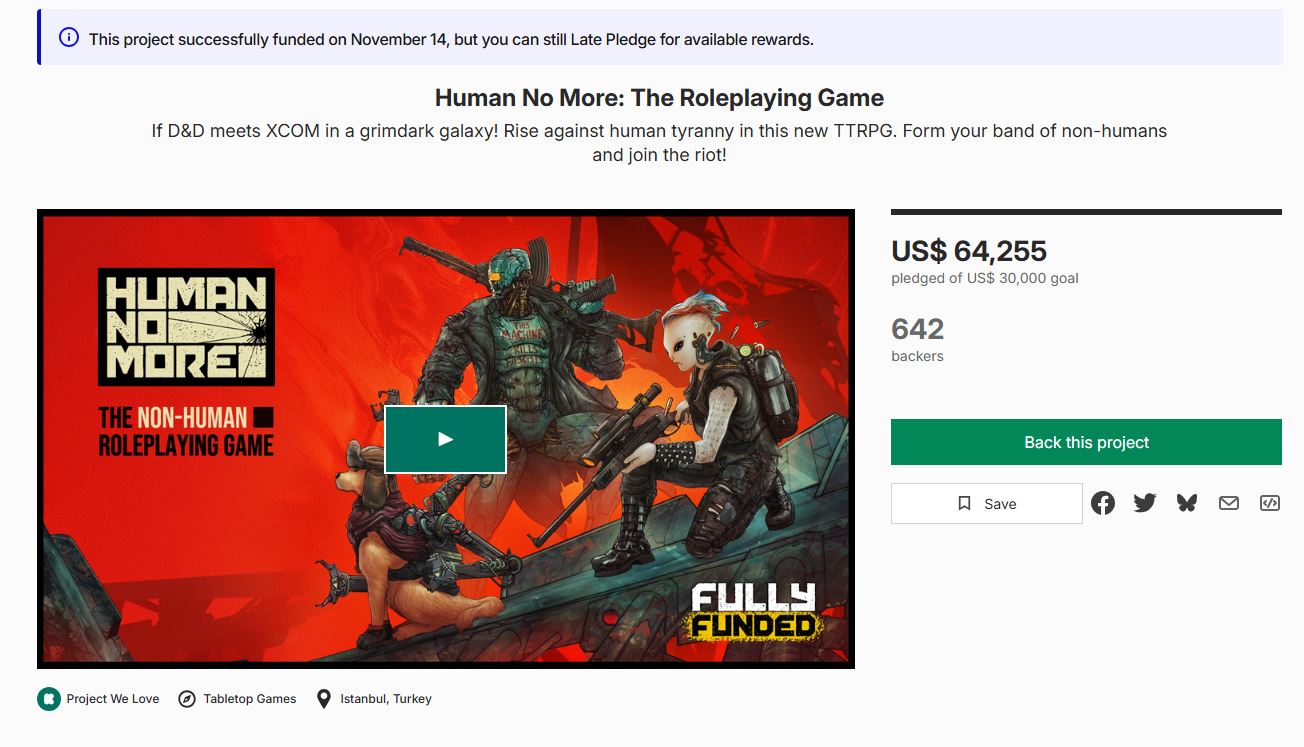This screenshot has height=747, width=1304.
Task: Share the project on Facebook
Action: (1103, 503)
